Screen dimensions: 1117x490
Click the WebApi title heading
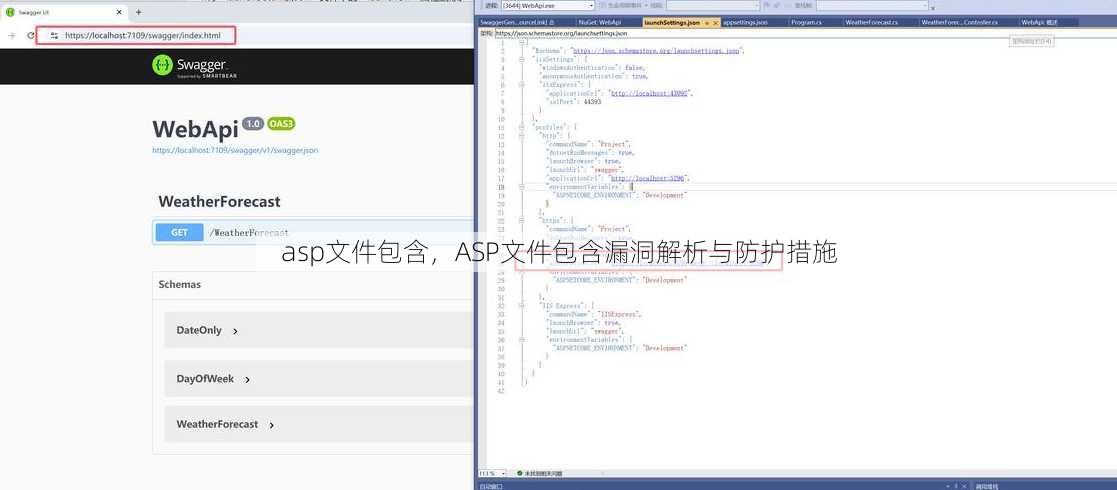tap(195, 129)
